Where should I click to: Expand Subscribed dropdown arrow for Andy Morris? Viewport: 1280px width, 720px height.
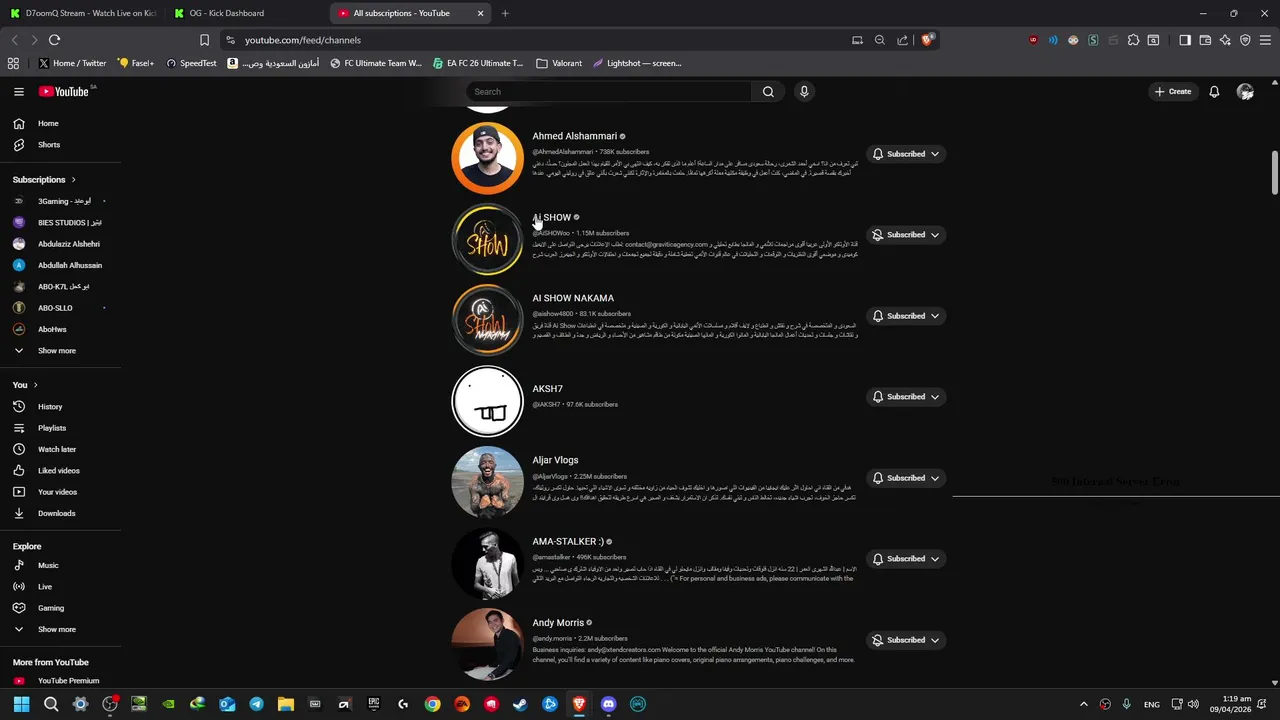coord(935,640)
